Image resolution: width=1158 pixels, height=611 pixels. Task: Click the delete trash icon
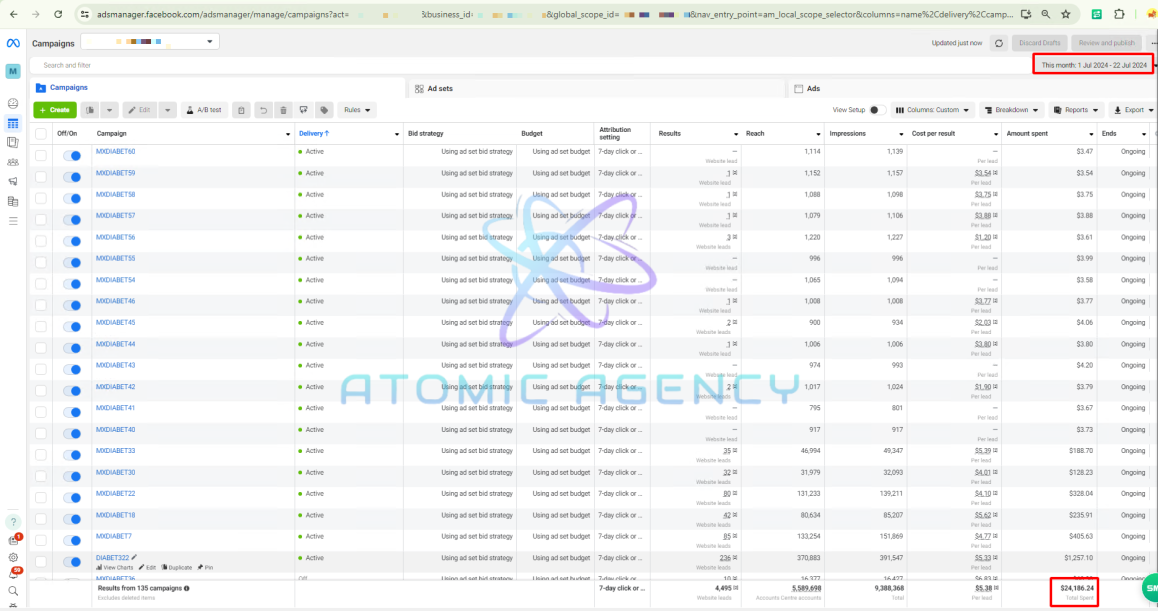tap(283, 110)
